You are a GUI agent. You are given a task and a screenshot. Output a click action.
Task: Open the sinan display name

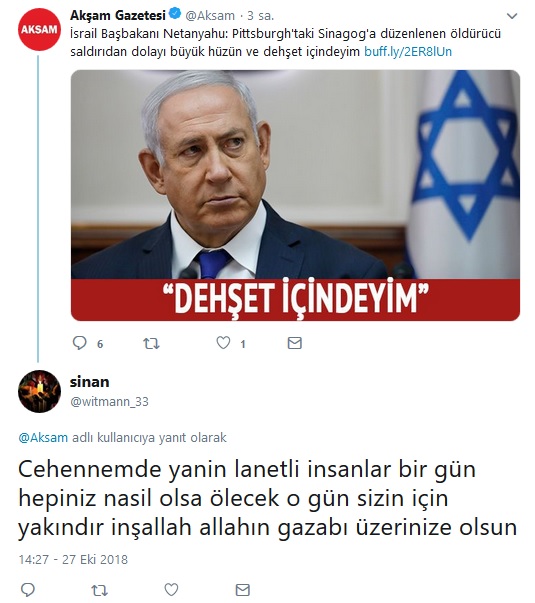90,382
